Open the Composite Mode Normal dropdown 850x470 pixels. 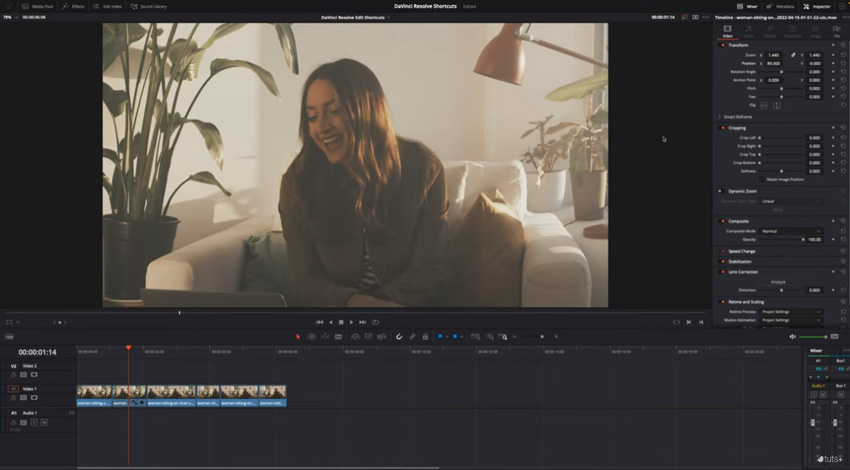click(791, 231)
